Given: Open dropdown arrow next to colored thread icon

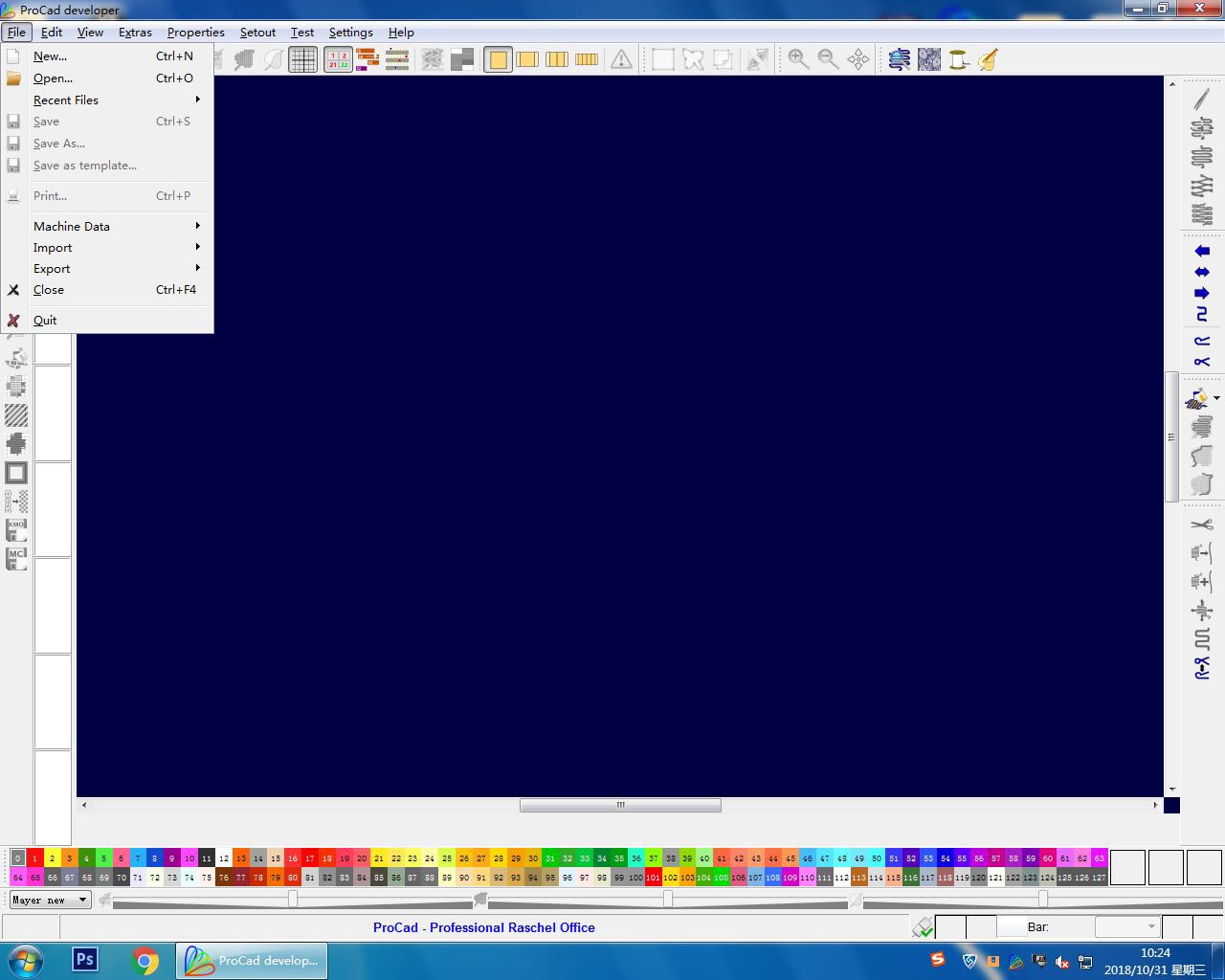Looking at the screenshot, I should pyautogui.click(x=1216, y=398).
